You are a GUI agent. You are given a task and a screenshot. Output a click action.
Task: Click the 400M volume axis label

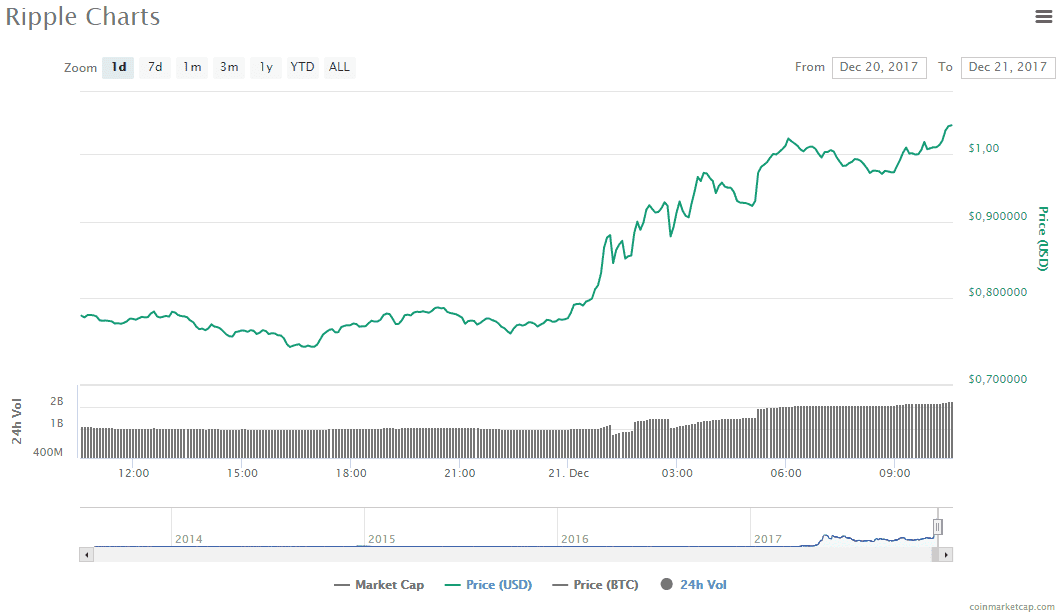48,452
